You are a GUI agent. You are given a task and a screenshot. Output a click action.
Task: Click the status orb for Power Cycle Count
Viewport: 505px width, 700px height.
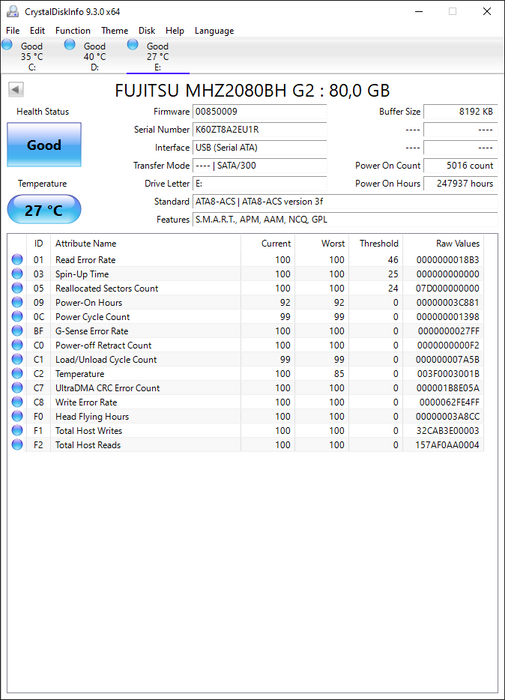(x=17, y=317)
